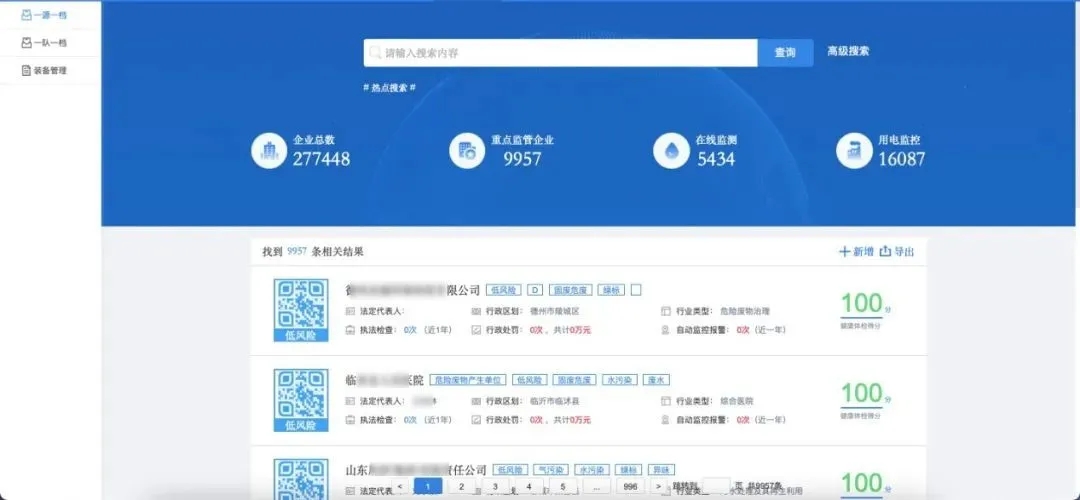Click the 重点监管企业 round icon
The image size is (1080, 500).
[x=467, y=151]
